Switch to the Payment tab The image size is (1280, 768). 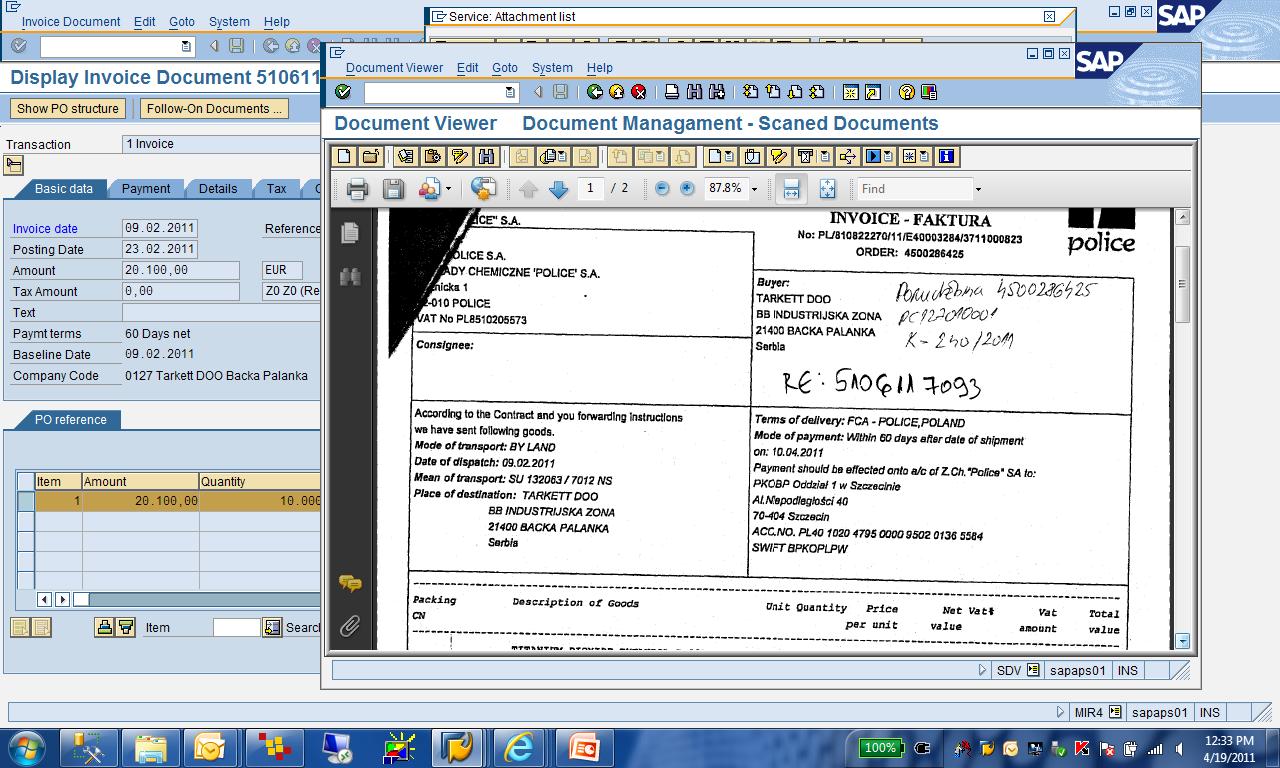[x=146, y=188]
